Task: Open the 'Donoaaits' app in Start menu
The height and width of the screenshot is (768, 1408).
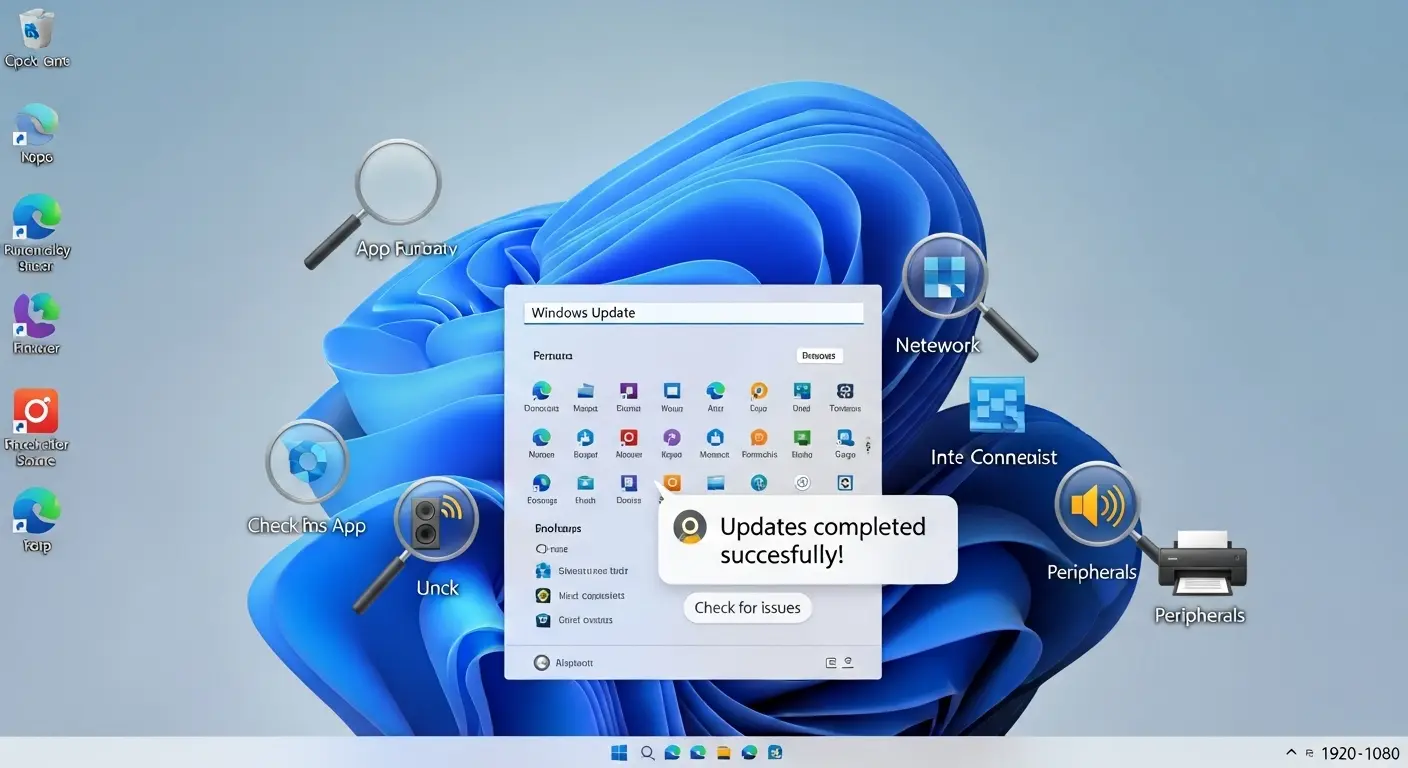Action: pyautogui.click(x=541, y=391)
